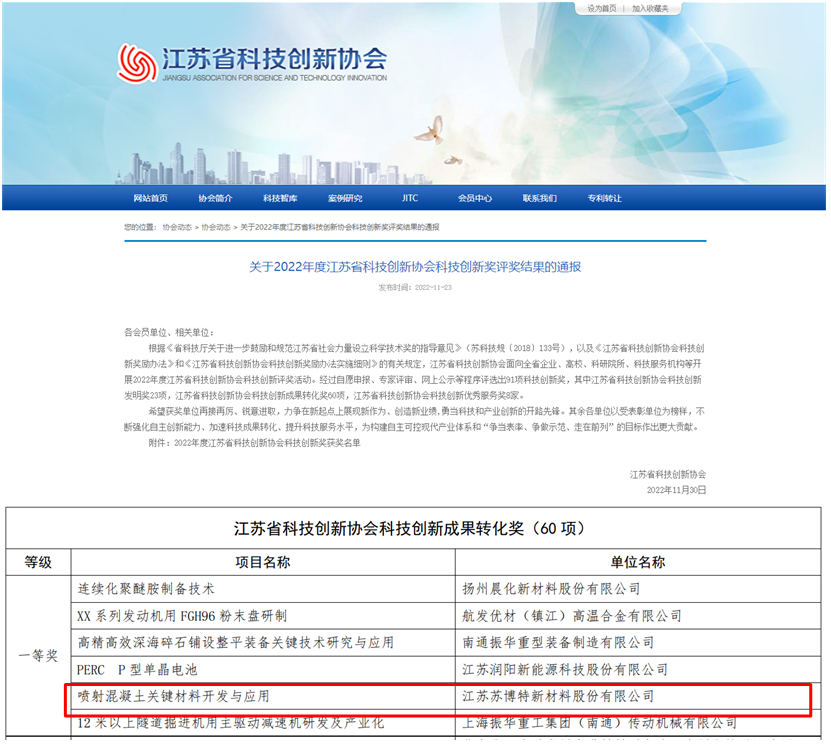Open the 网站首页 menu item

[x=151, y=198]
